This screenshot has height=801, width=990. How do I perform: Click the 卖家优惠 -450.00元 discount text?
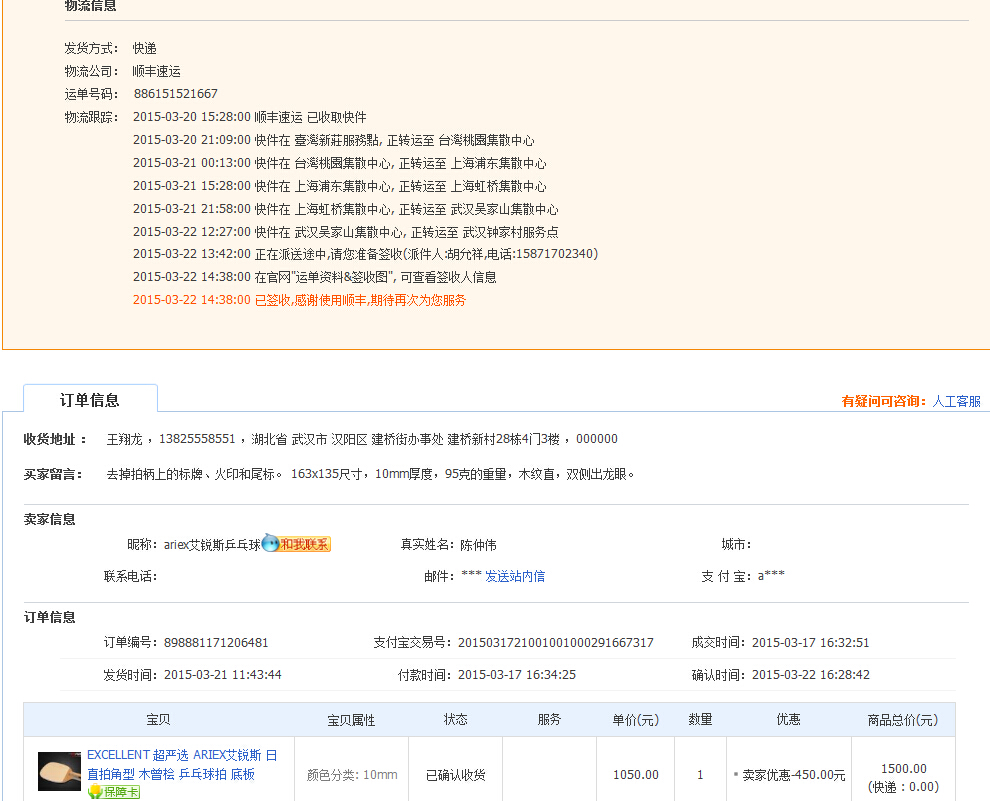coord(792,775)
